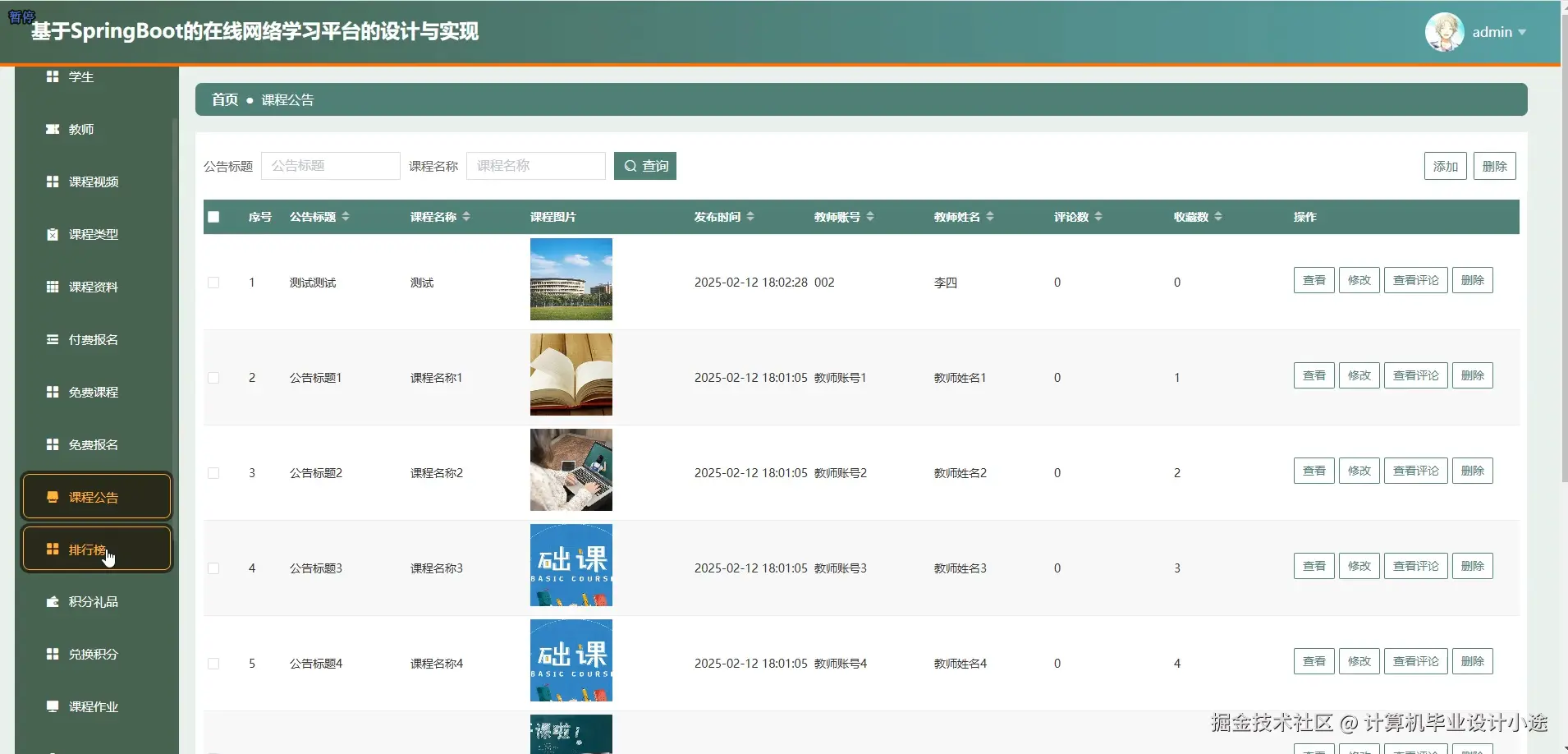The width and height of the screenshot is (1568, 754).
Task: Select 免费课程 in the sidebar
Action: click(93, 392)
